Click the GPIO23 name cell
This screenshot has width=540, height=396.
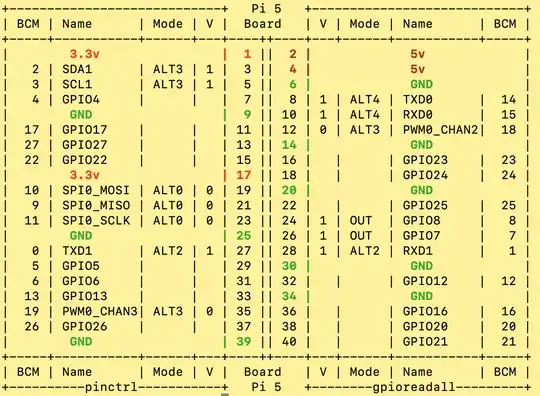coord(425,160)
